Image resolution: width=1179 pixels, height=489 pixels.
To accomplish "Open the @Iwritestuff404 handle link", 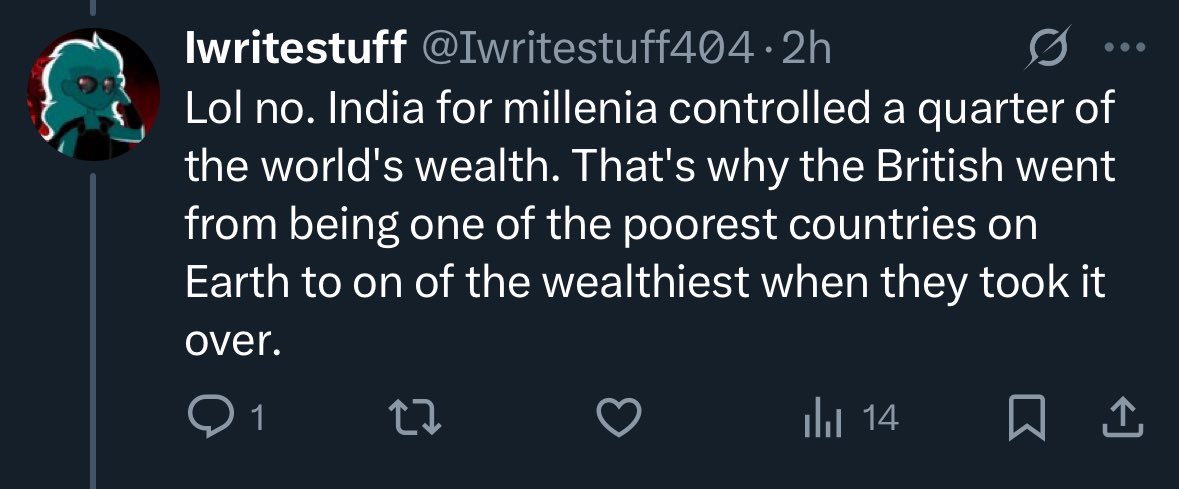I will point(590,50).
